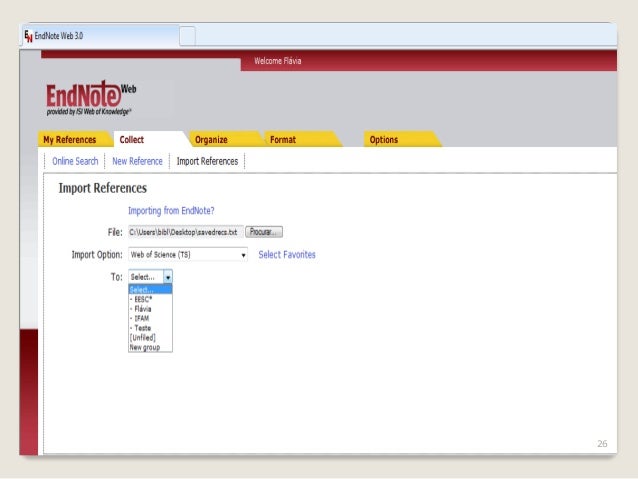Viewport: 638px width, 479px height.
Task: Open a new blank browser tab
Action: pyautogui.click(x=187, y=36)
